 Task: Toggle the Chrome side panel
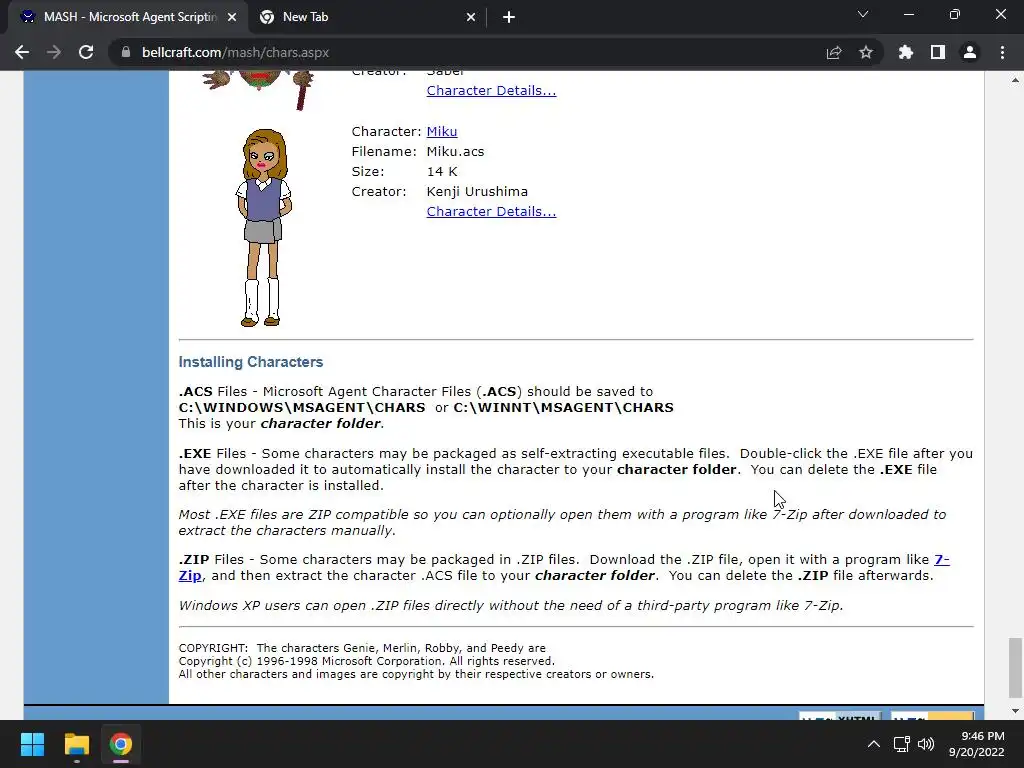[938, 52]
